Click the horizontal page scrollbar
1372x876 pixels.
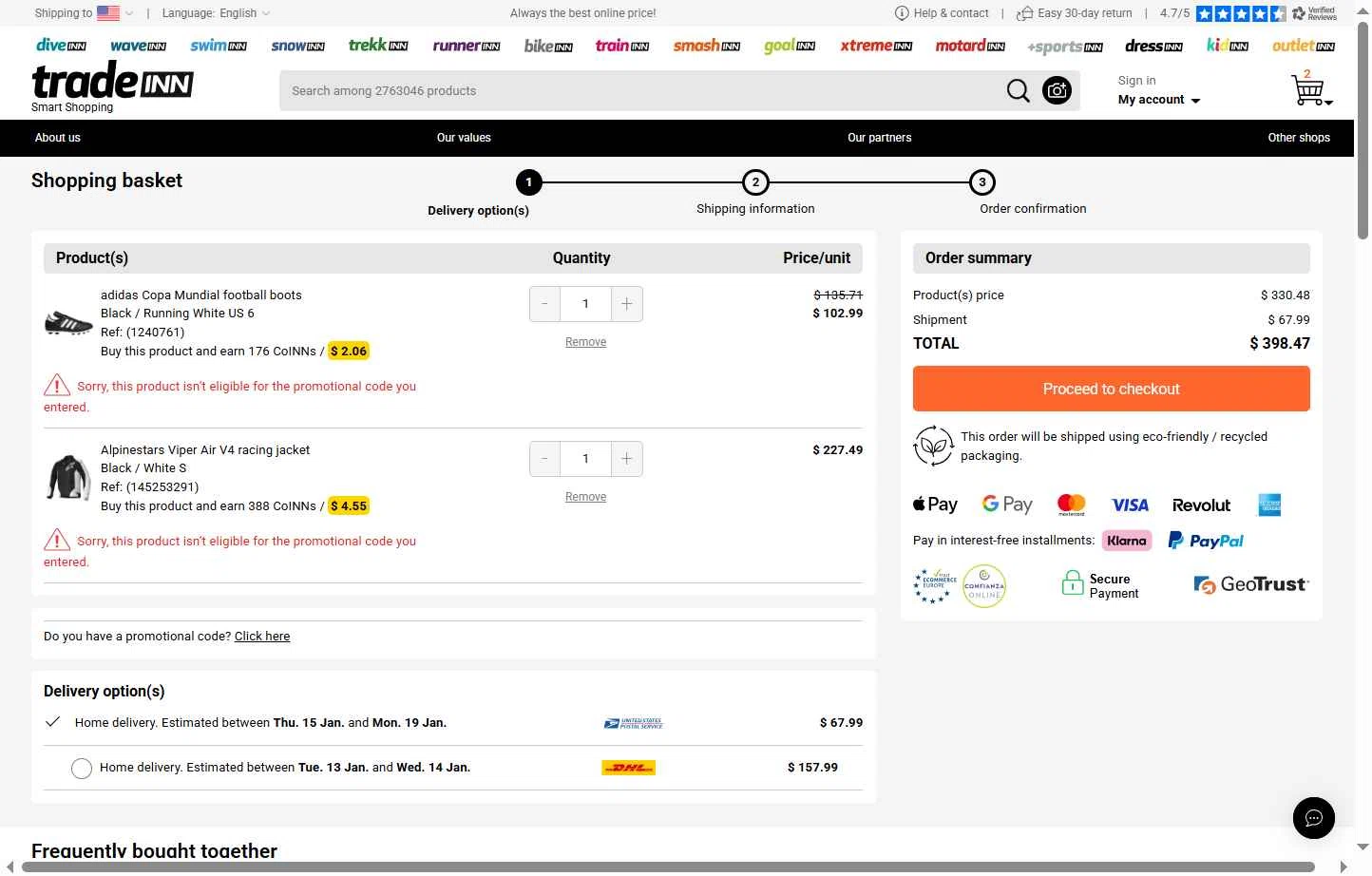[668, 867]
